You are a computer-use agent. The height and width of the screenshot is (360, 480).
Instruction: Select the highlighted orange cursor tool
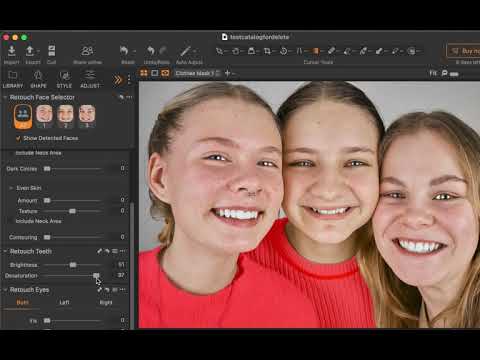click(315, 51)
